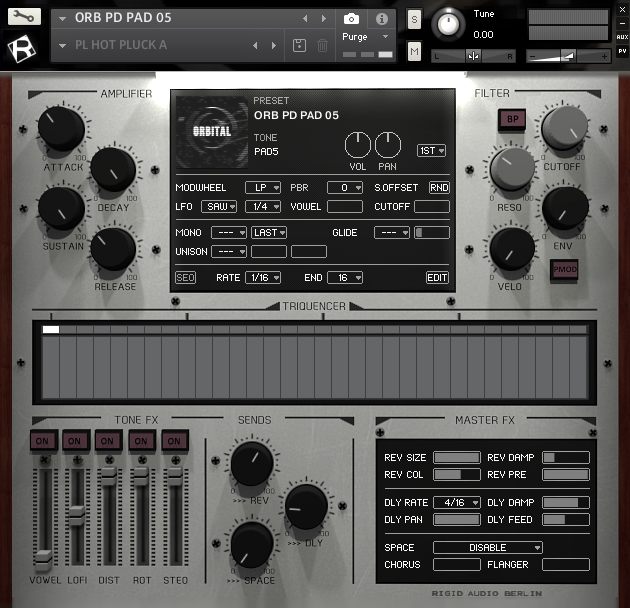Click the RELEASE knob

click(113, 249)
